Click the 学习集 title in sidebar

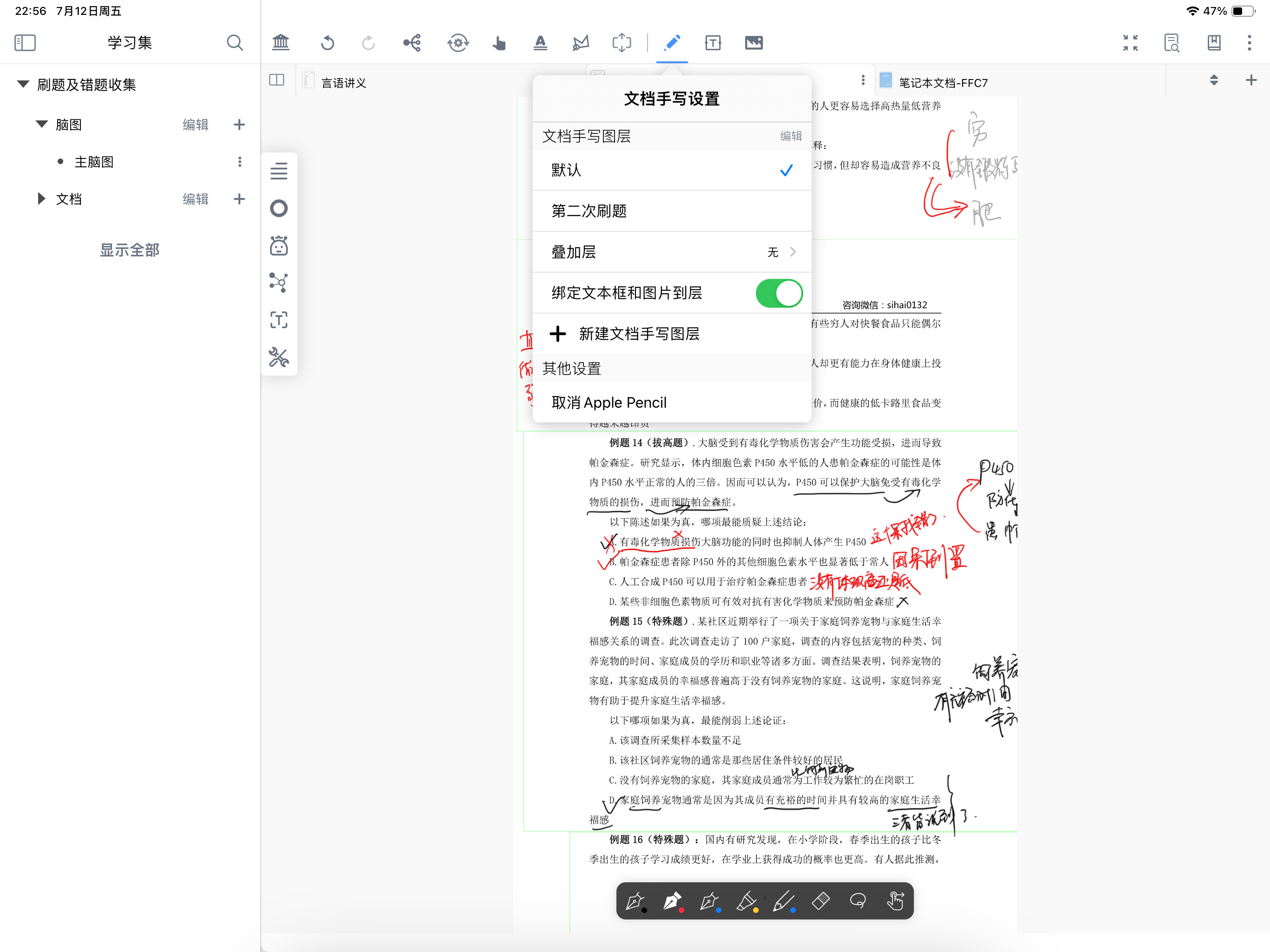130,42
